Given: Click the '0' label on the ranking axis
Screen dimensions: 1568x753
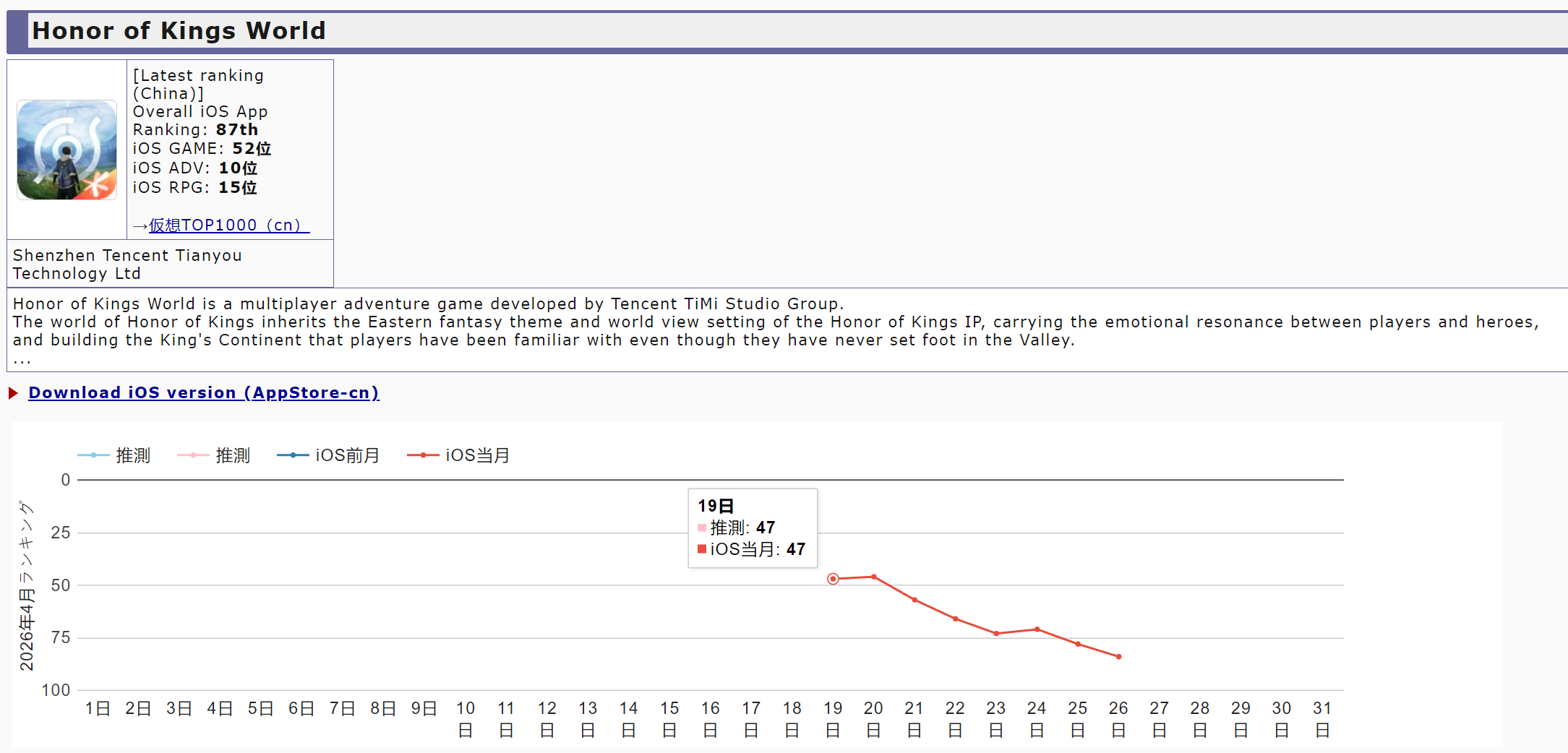Looking at the screenshot, I should pyautogui.click(x=66, y=480).
